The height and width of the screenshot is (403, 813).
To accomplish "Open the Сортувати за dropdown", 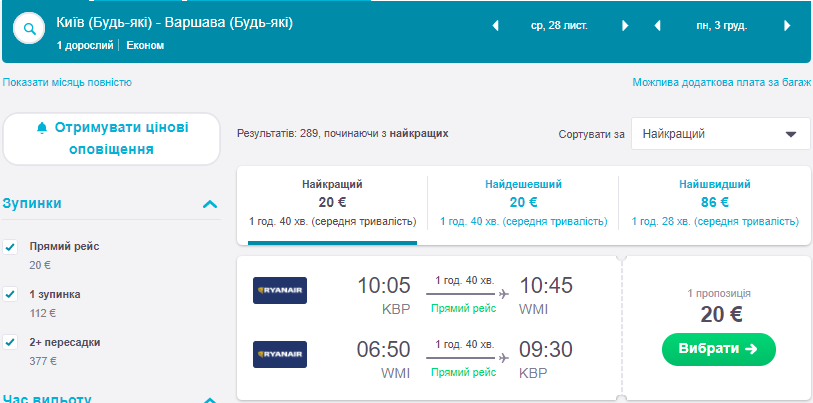I will 720,133.
